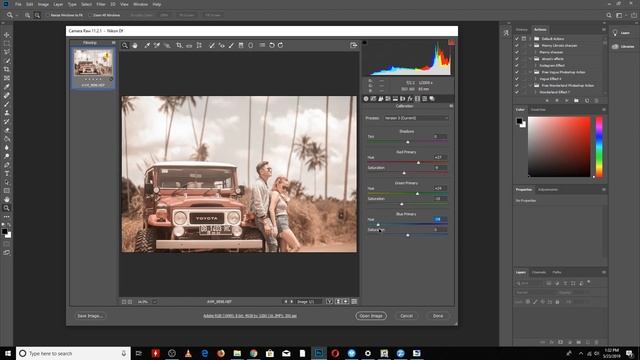Open the Effects fx panel tab
This screenshot has width=640, height=360.
pyautogui.click(x=410, y=99)
